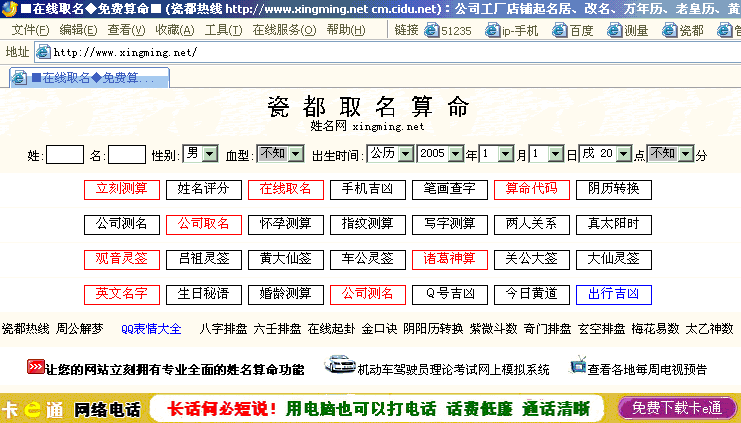Open the 奇门排盘 link

coord(547,329)
